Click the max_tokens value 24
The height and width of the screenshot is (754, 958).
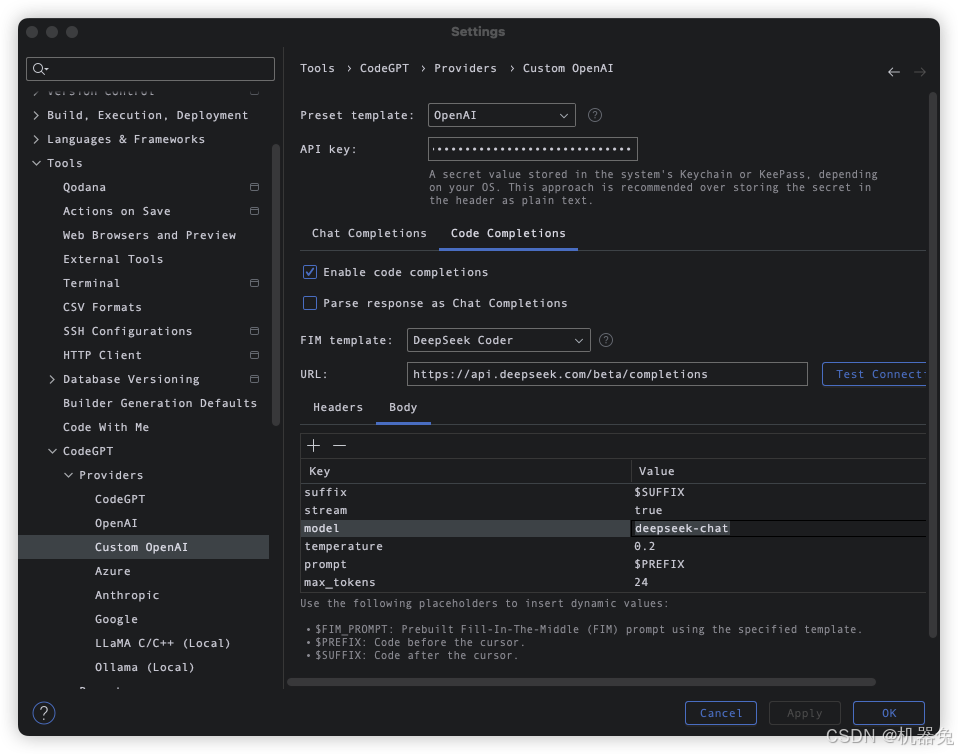(640, 582)
